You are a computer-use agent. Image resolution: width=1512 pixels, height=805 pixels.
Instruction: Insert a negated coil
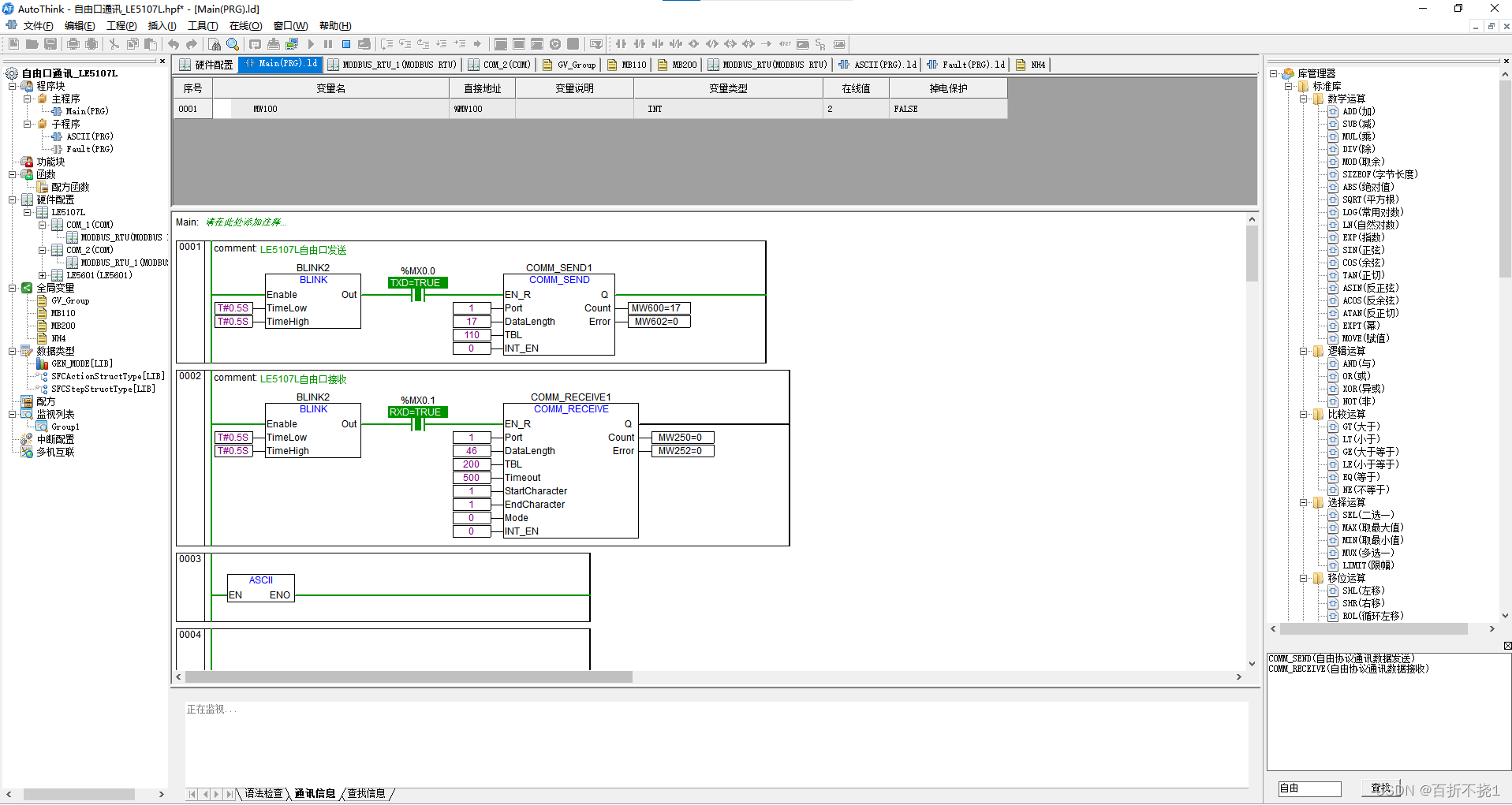(712, 44)
